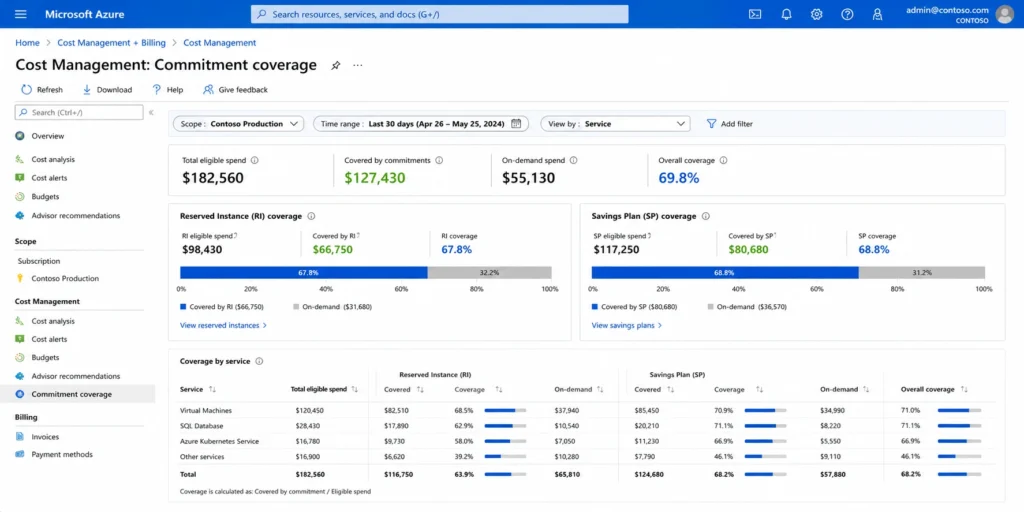Follow the View savings plans link

point(627,325)
